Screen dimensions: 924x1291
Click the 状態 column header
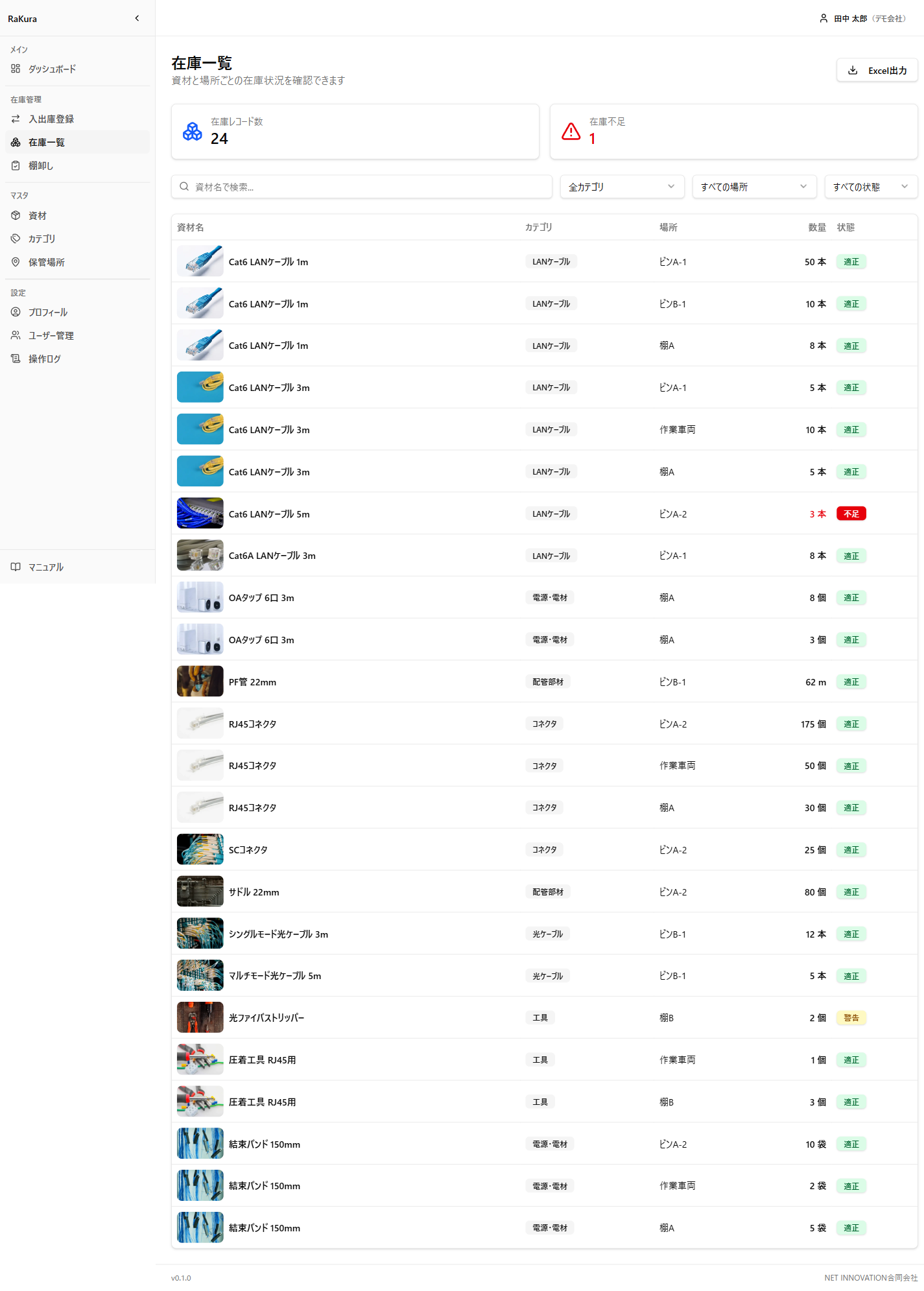click(x=846, y=228)
